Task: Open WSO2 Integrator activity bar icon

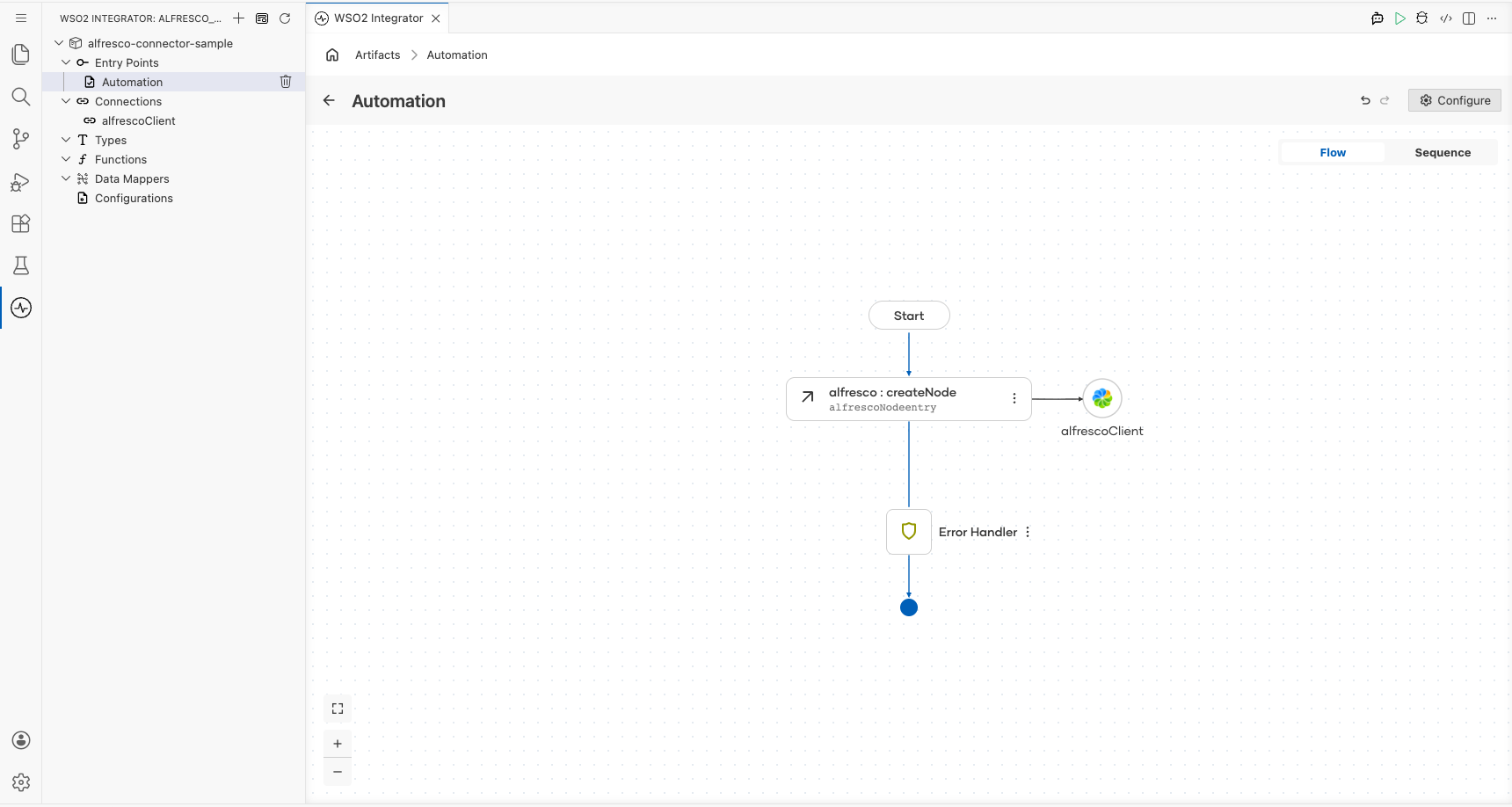Action: tap(21, 308)
